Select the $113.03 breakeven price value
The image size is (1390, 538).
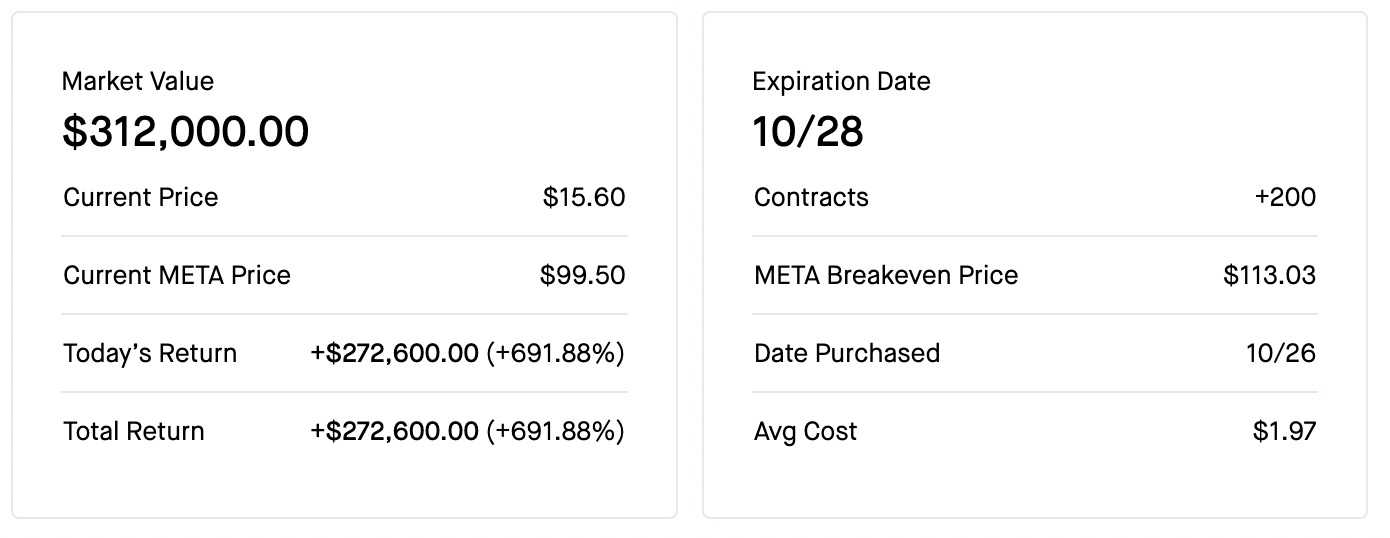click(1269, 275)
